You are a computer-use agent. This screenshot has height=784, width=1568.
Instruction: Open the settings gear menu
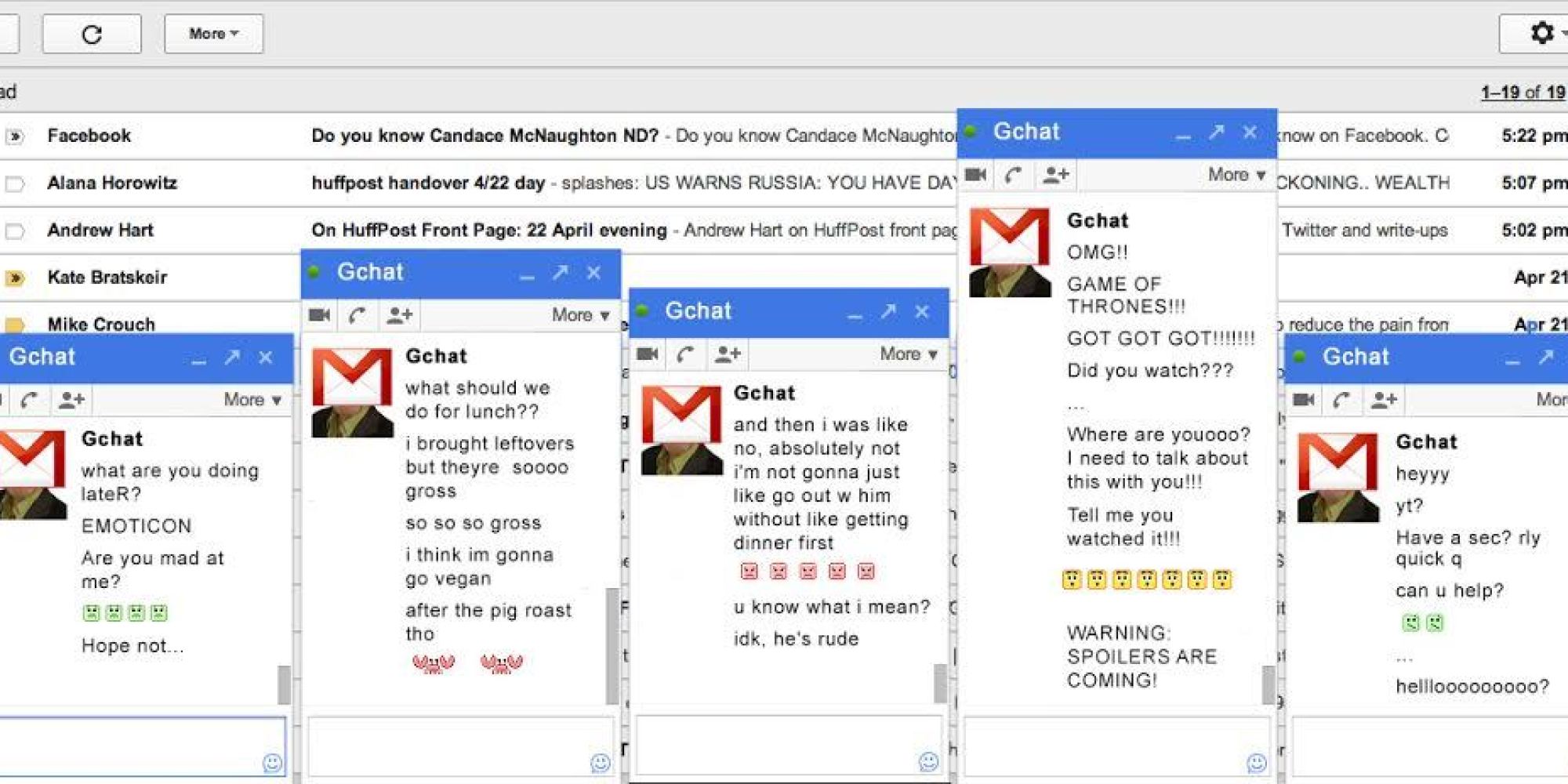click(x=1541, y=33)
